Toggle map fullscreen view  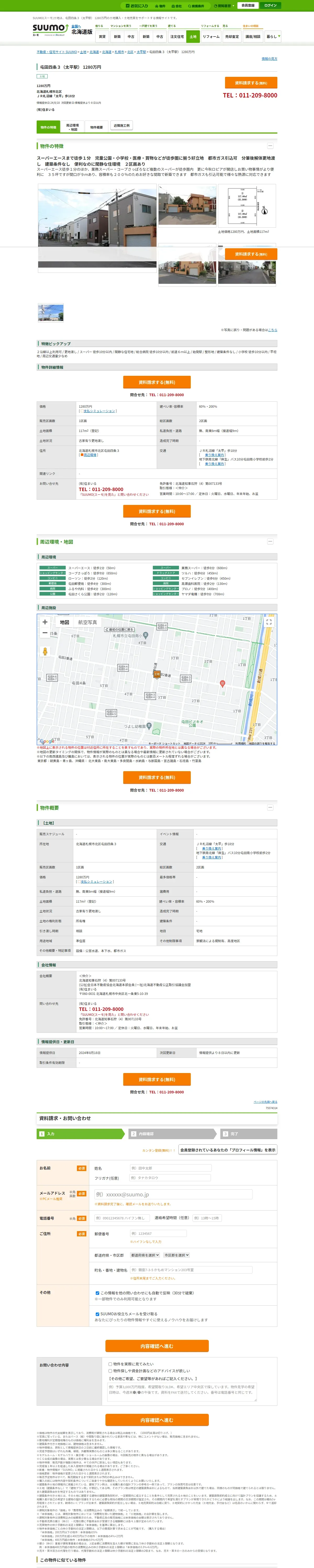pos(269,622)
